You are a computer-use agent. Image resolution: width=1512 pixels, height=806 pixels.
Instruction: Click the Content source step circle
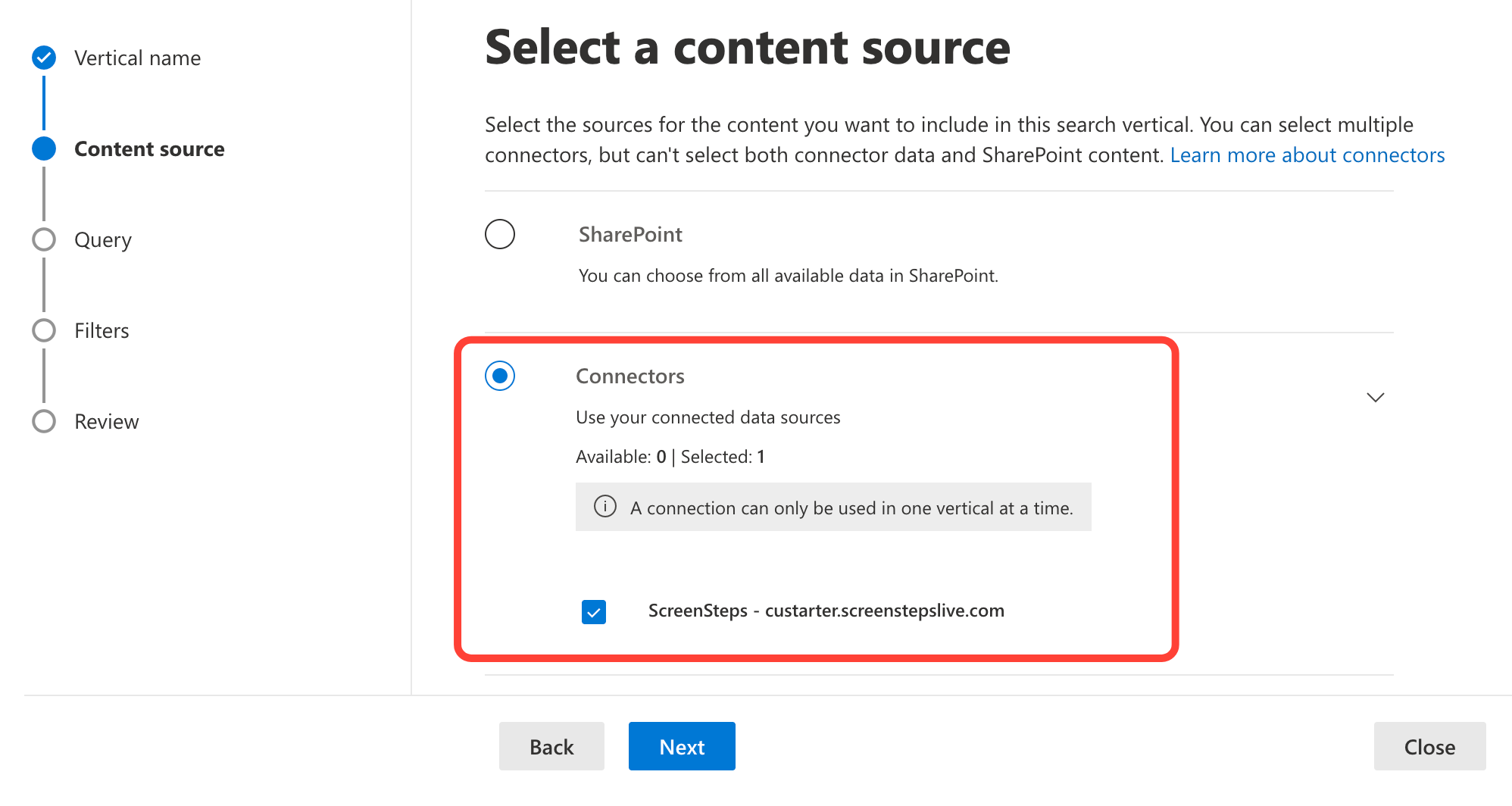[44, 148]
